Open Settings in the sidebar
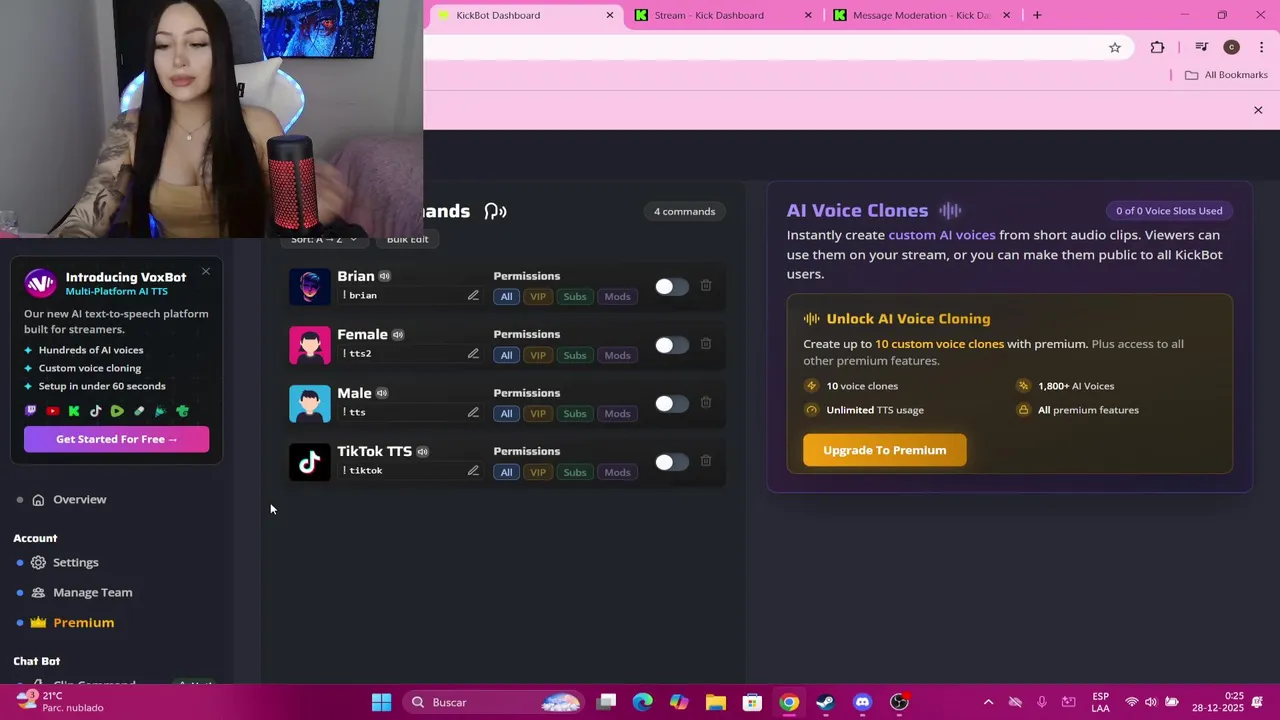Image resolution: width=1280 pixels, height=720 pixels. 75,563
